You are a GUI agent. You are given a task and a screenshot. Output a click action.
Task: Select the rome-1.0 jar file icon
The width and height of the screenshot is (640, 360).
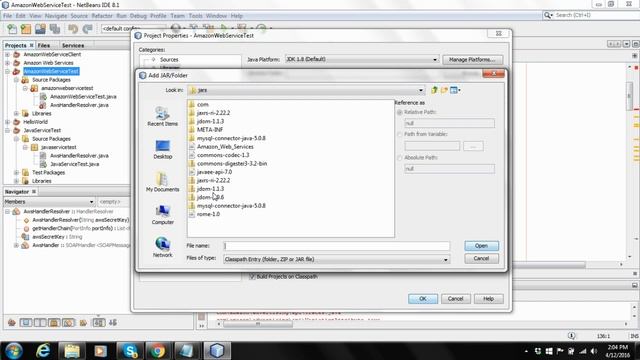pyautogui.click(x=192, y=214)
